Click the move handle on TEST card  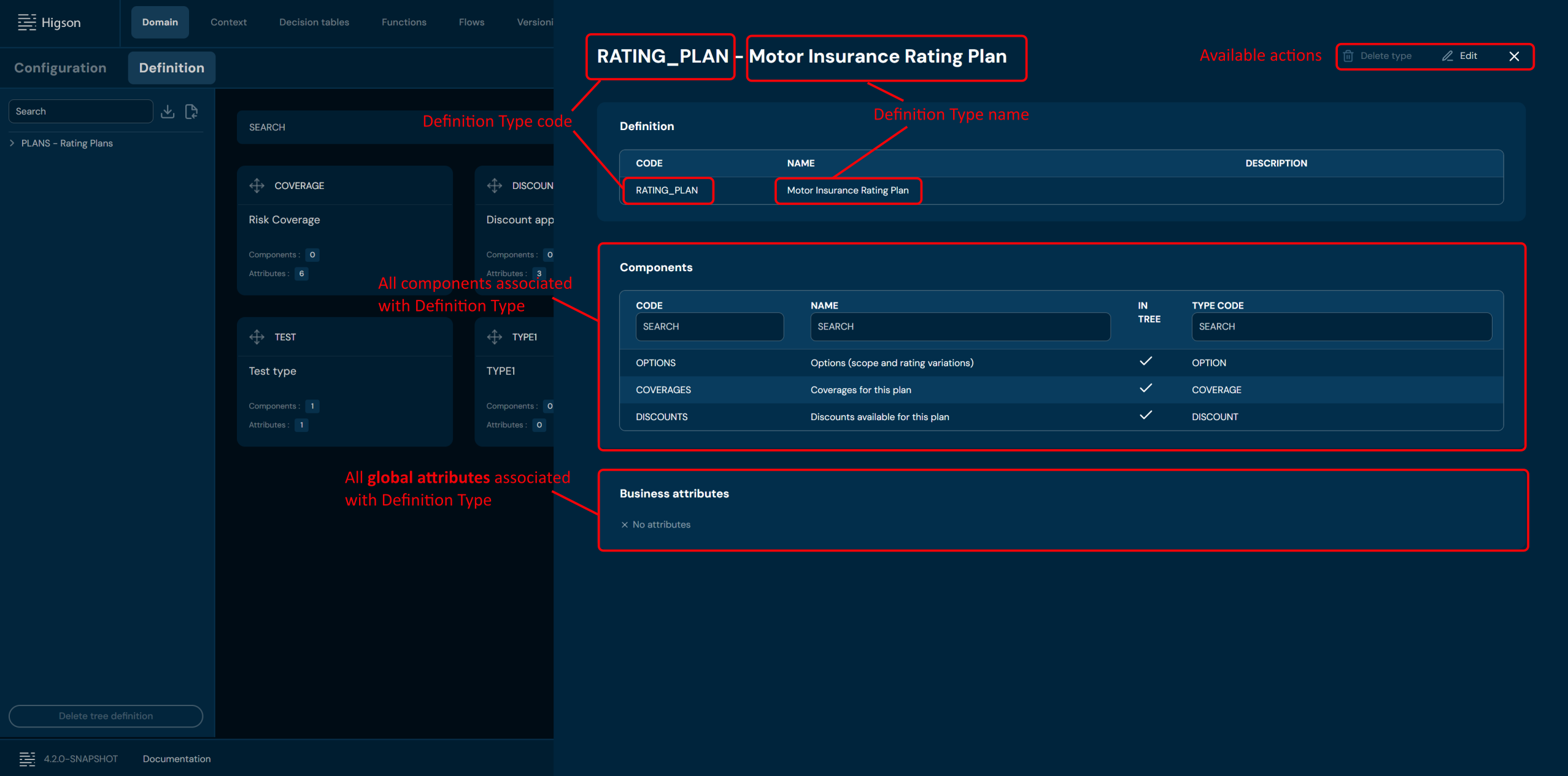[257, 337]
